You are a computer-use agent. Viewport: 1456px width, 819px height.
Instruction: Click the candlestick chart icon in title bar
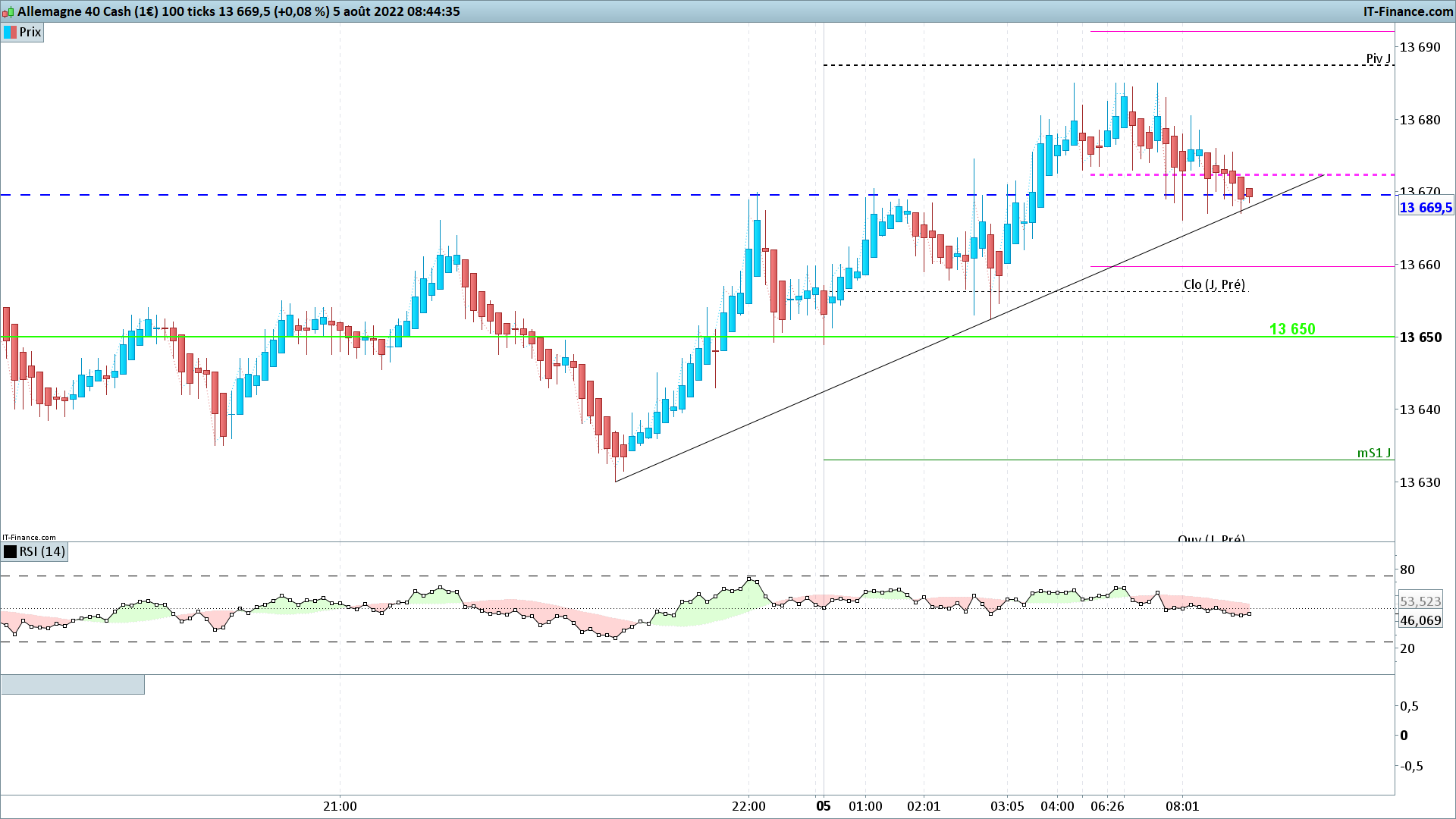(8, 11)
